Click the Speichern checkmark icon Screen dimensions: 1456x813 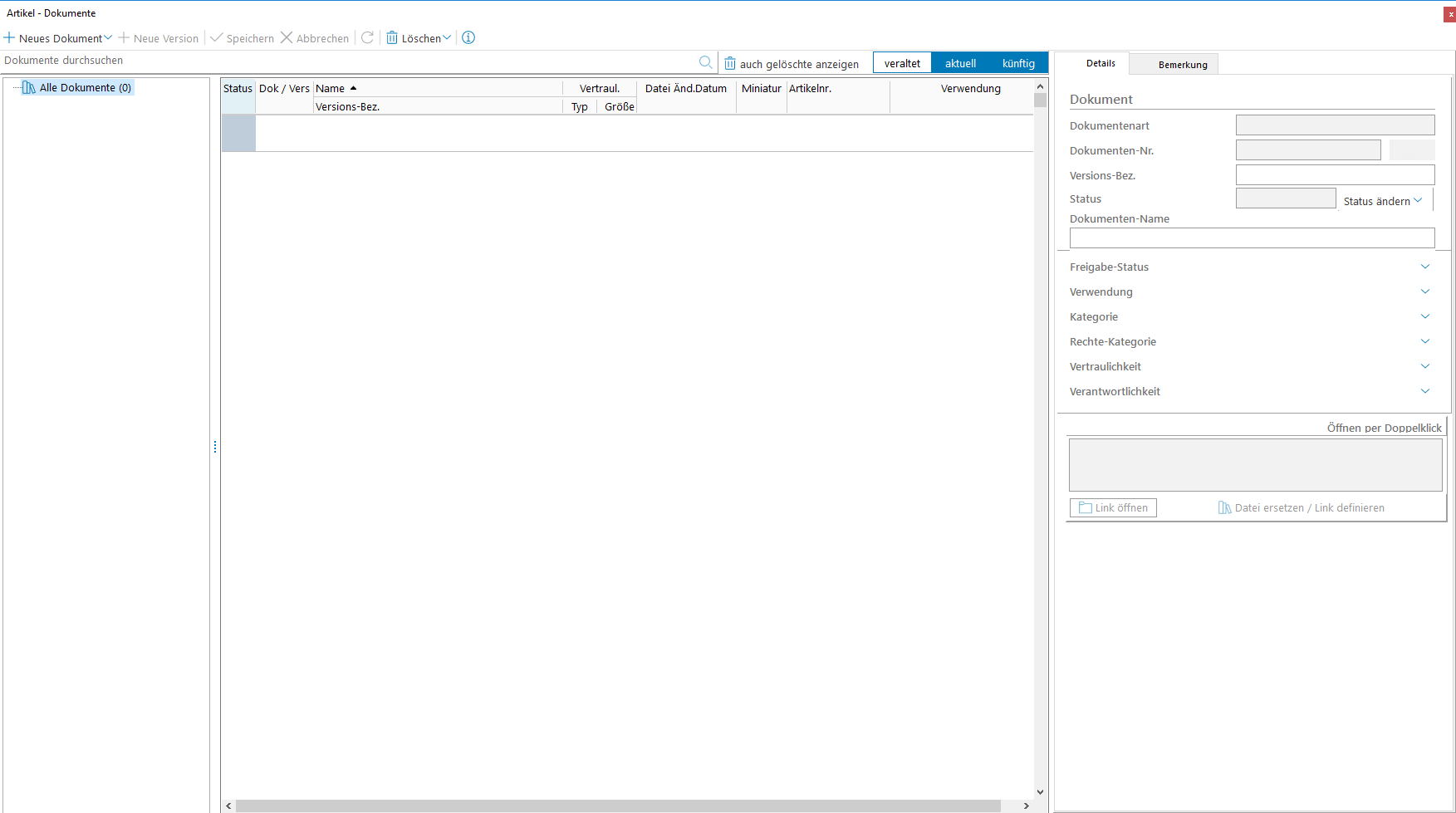[217, 38]
